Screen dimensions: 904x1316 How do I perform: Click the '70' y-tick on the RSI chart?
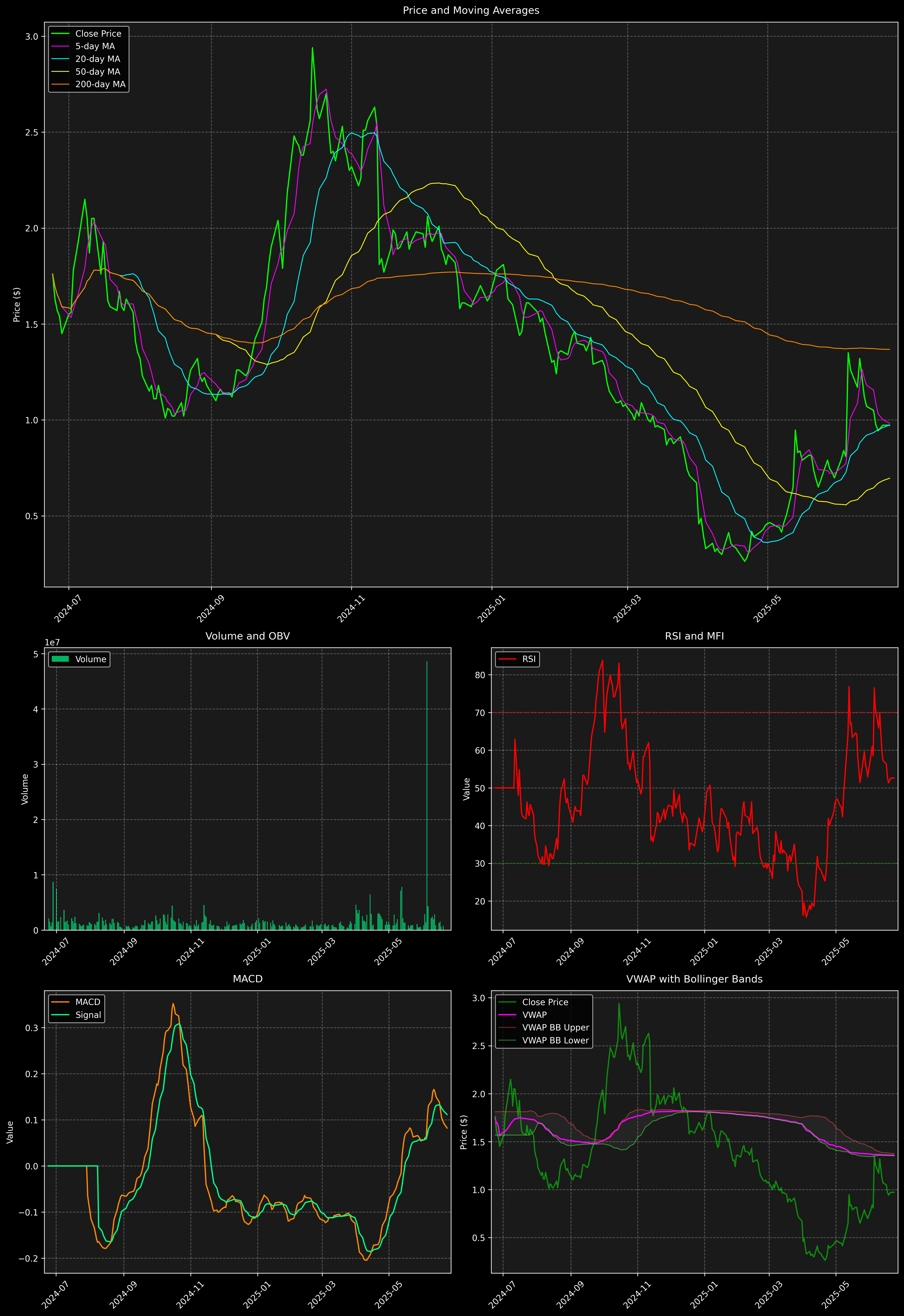point(480,713)
